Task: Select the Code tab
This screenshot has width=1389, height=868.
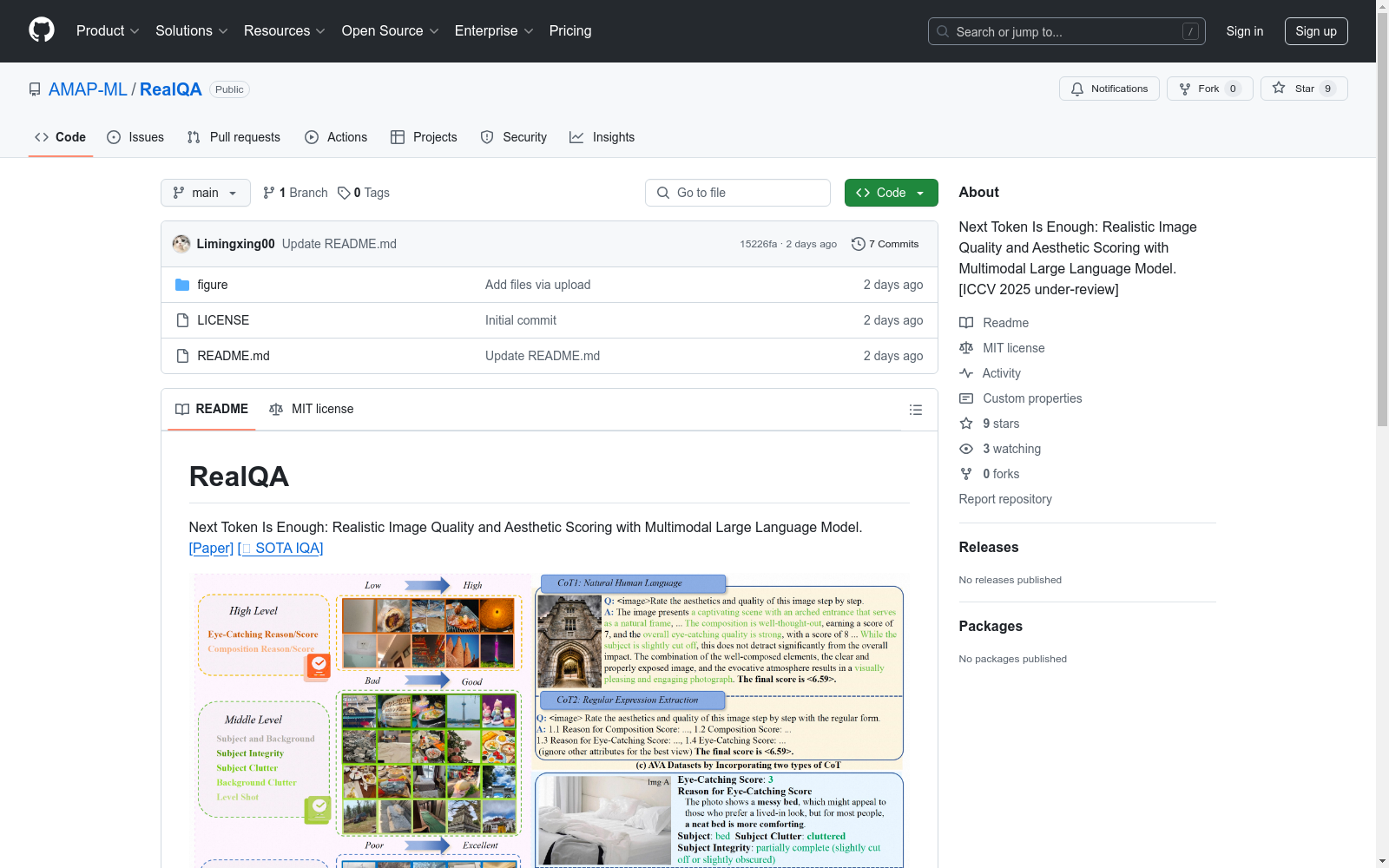Action: click(x=61, y=137)
